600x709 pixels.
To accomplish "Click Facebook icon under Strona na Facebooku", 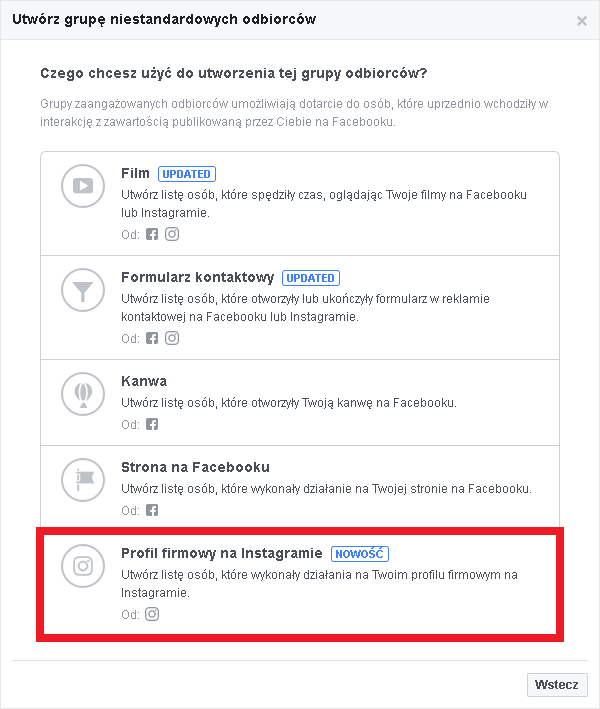I will coord(152,510).
